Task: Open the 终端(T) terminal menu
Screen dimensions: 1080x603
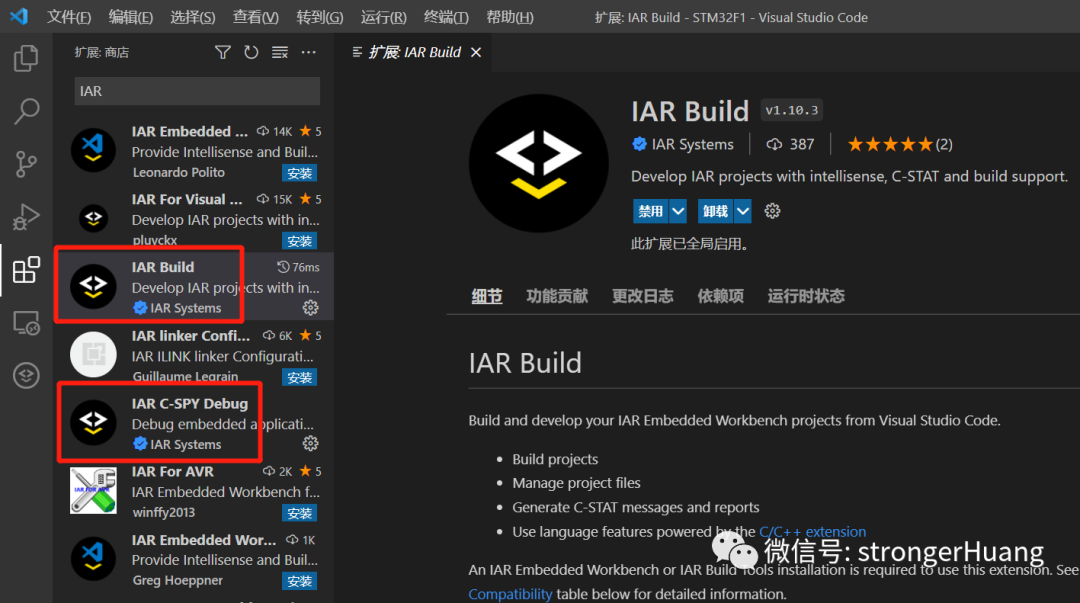Action: [x=446, y=17]
